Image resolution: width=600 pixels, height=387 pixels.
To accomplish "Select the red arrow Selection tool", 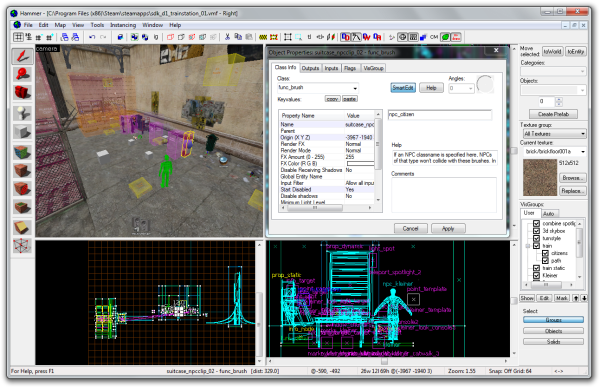I will [x=22, y=56].
